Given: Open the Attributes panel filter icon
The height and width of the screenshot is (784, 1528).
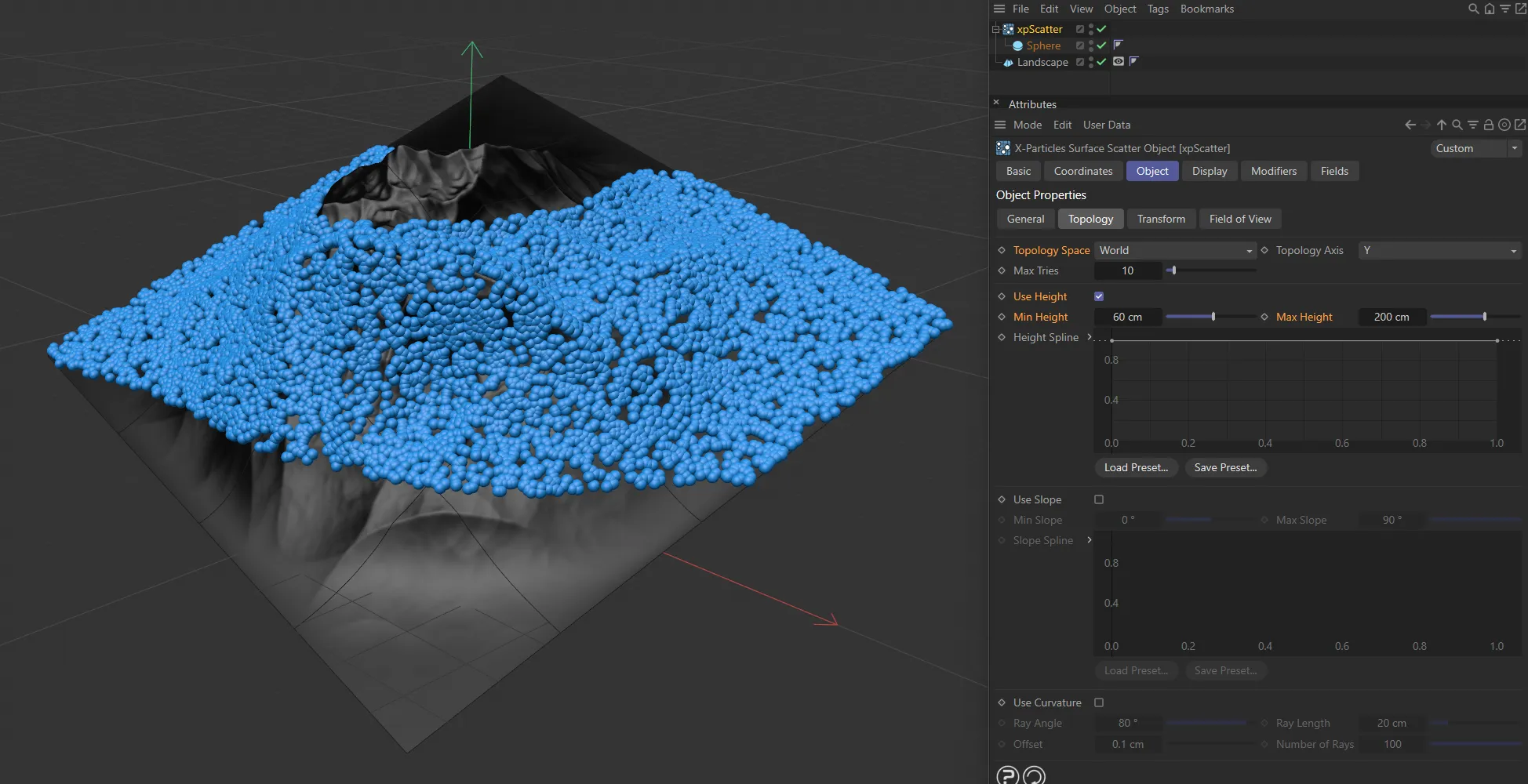Looking at the screenshot, I should click(1472, 125).
